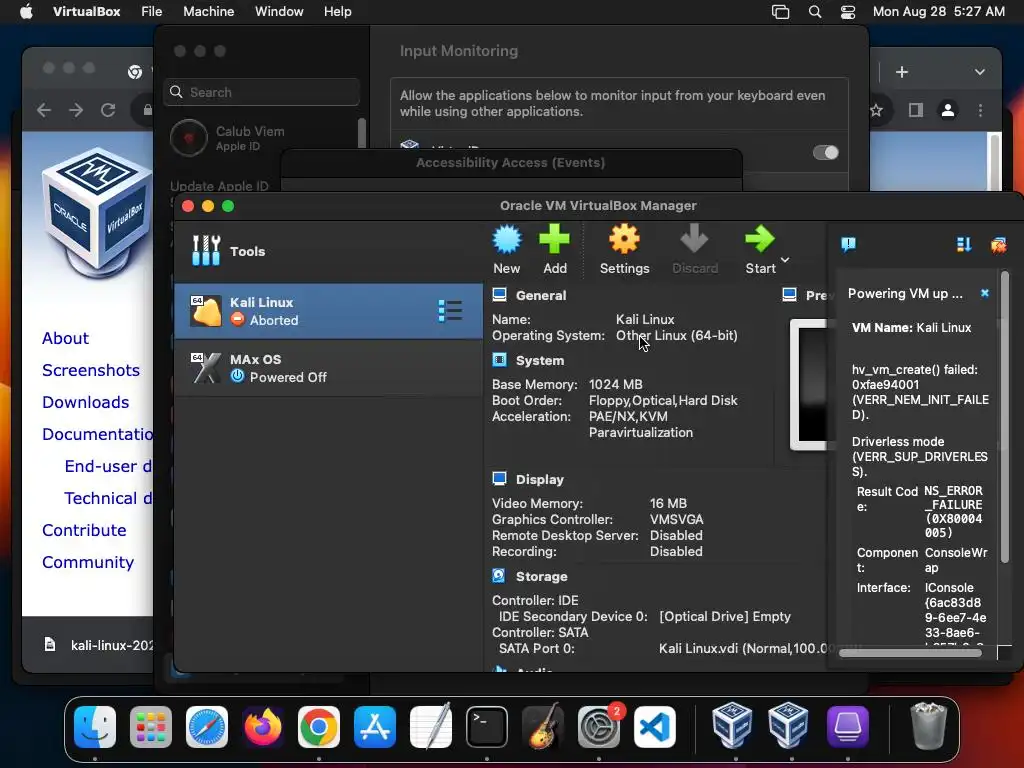The height and width of the screenshot is (768, 1024).
Task: Open the Community link on webpage
Action: point(88,562)
